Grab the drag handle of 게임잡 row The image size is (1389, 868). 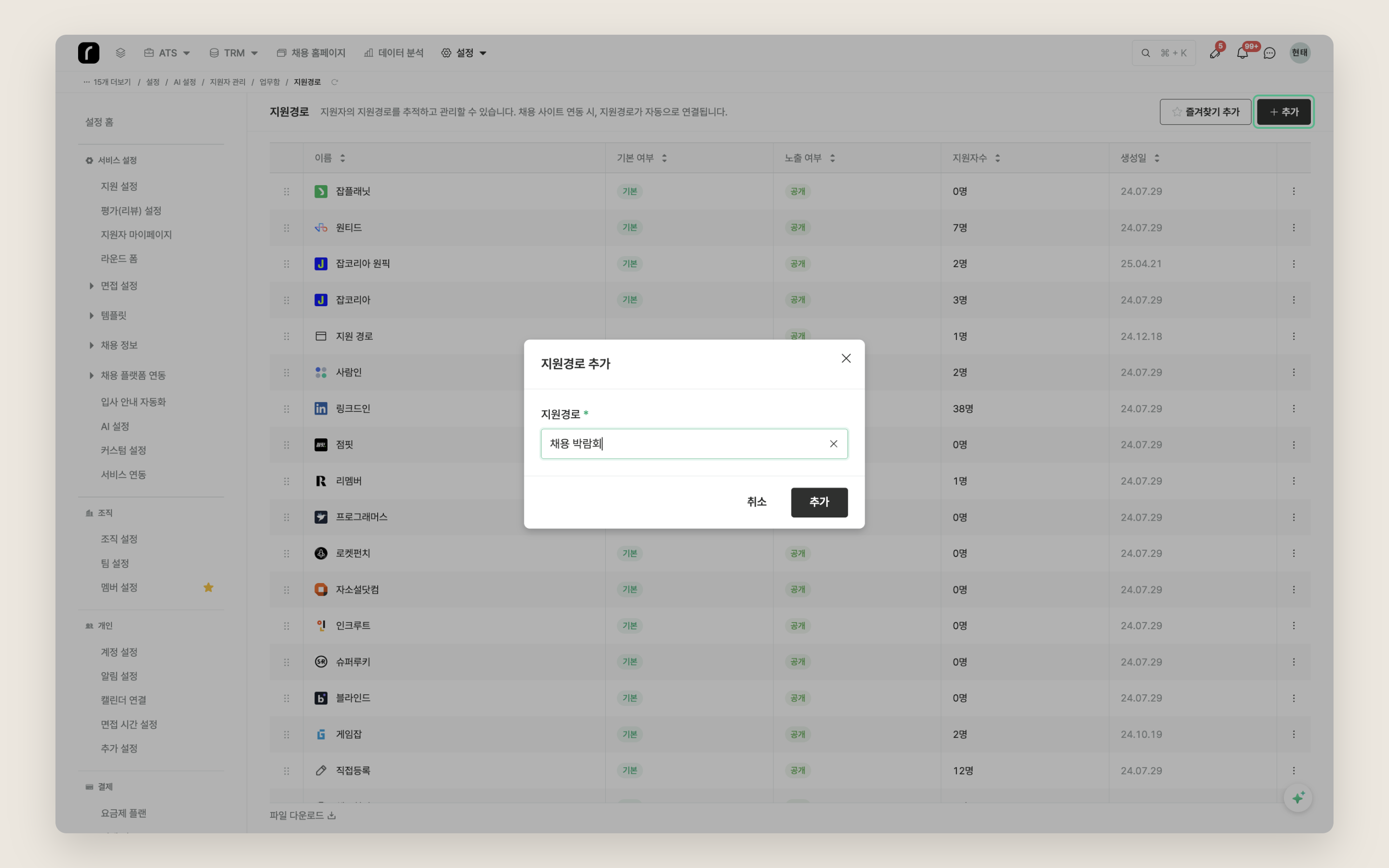pyautogui.click(x=286, y=734)
